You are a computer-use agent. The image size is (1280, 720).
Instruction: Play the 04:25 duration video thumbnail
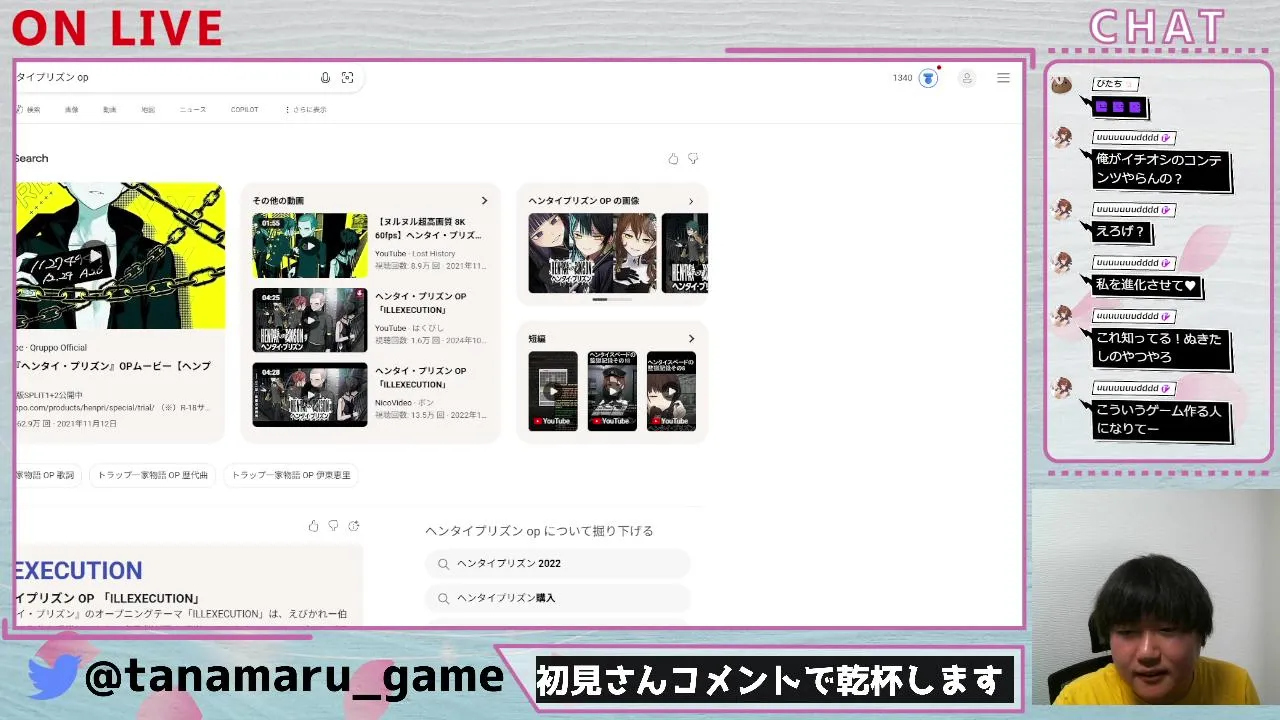click(310, 320)
